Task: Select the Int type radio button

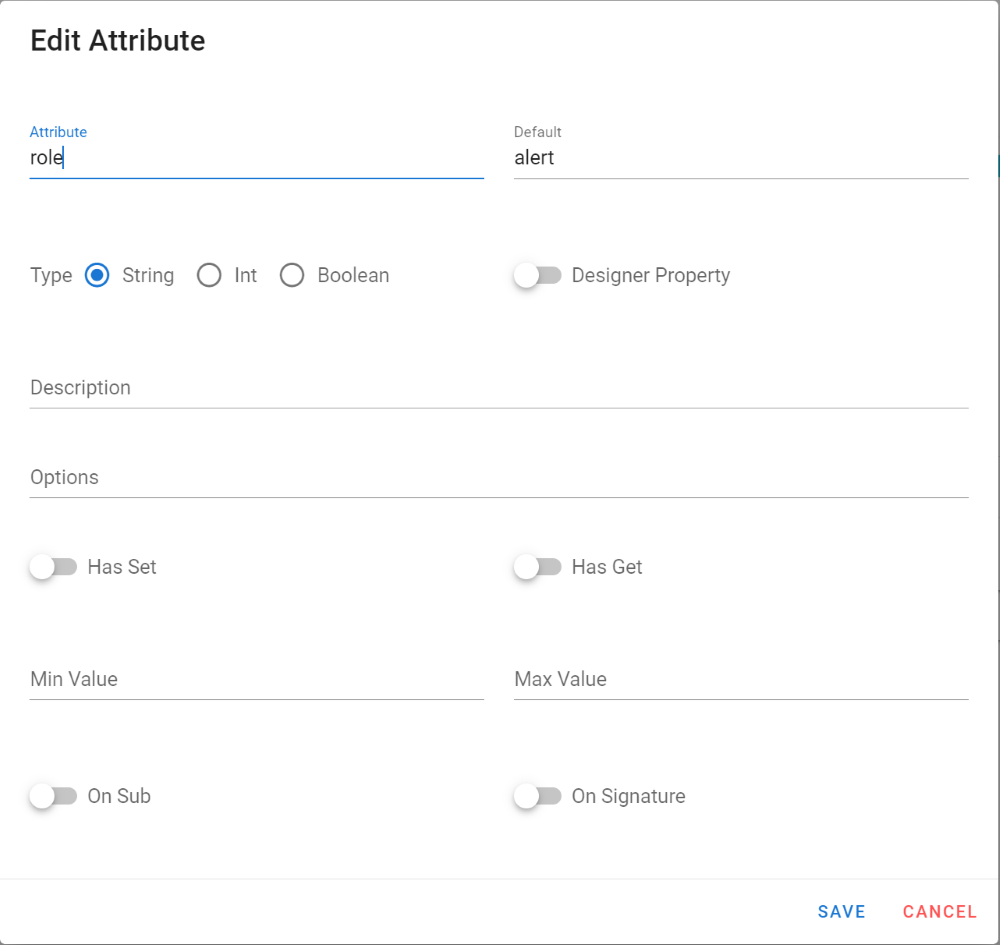Action: tap(209, 275)
